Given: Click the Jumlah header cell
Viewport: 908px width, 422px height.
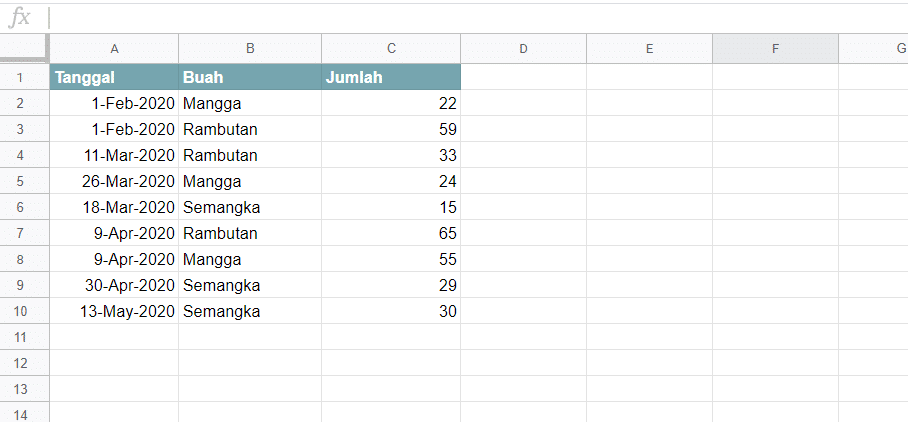Looking at the screenshot, I should click(391, 77).
